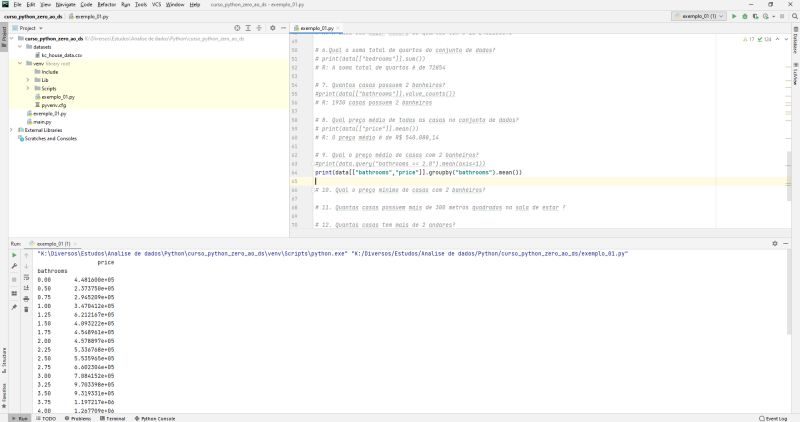
Task: Click the Profile icon in top toolbar
Action: coord(765,16)
